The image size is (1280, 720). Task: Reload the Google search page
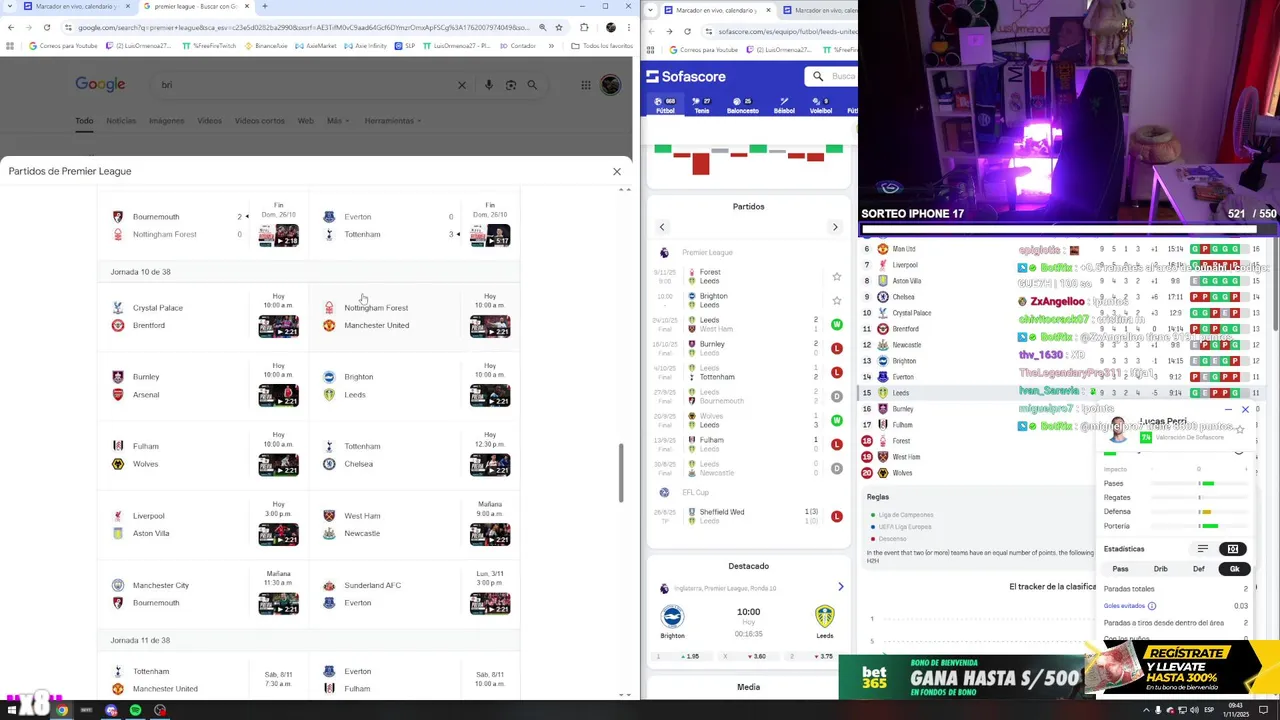(46, 27)
